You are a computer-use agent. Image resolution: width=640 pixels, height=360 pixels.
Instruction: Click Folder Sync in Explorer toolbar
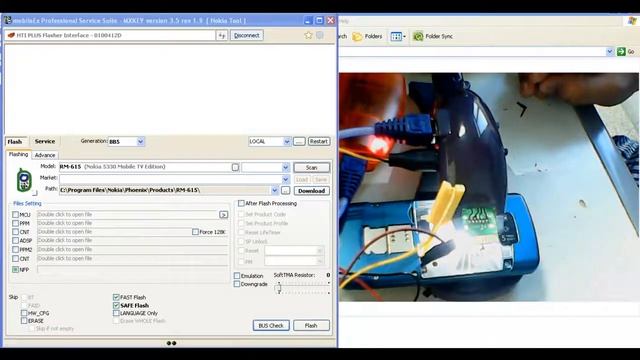coord(433,36)
